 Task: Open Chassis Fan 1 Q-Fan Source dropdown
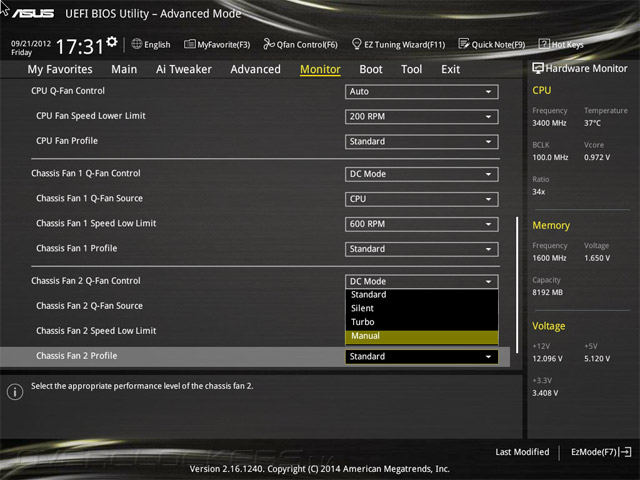tap(422, 199)
